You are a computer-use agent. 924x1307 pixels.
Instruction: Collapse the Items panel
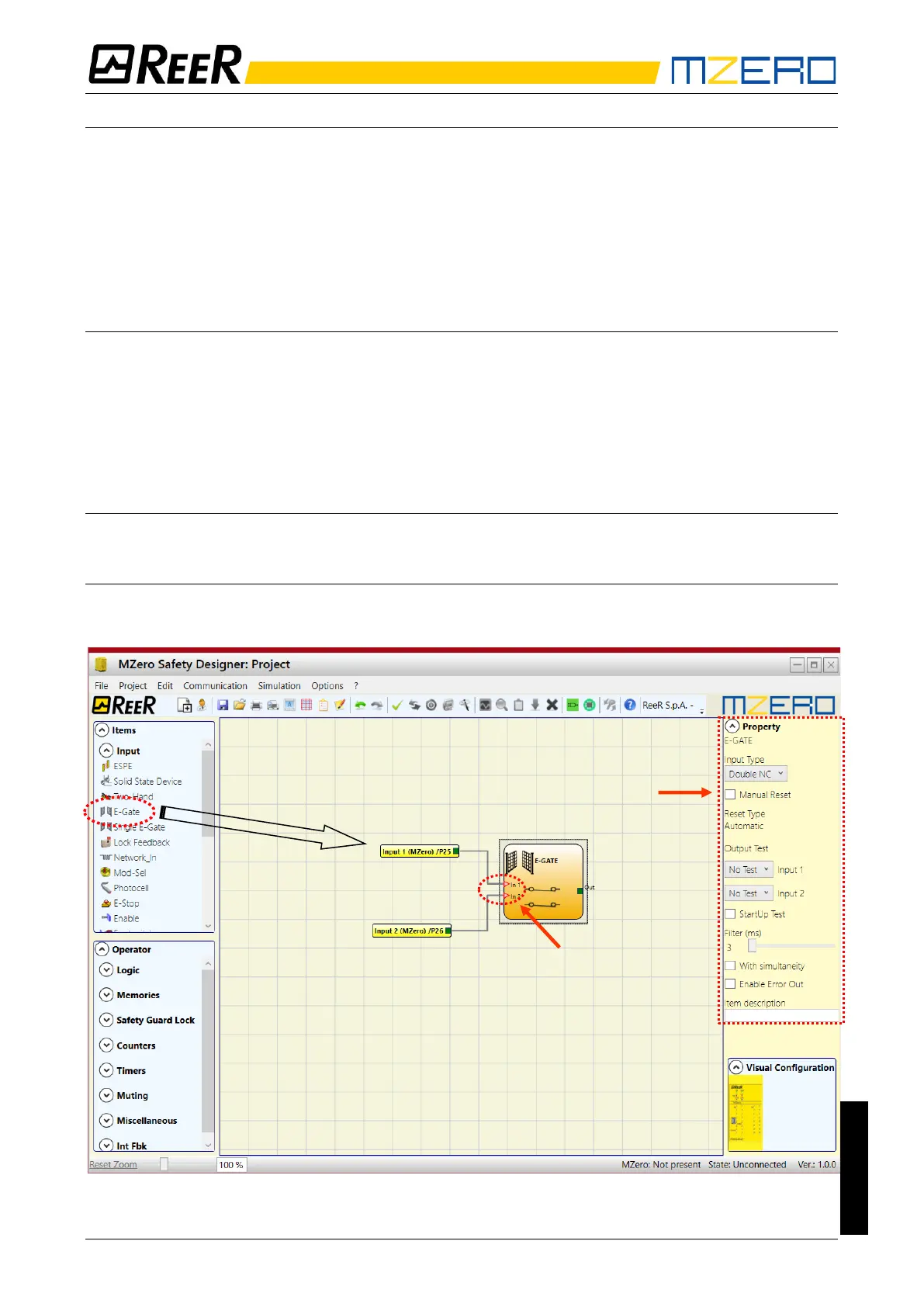click(102, 730)
